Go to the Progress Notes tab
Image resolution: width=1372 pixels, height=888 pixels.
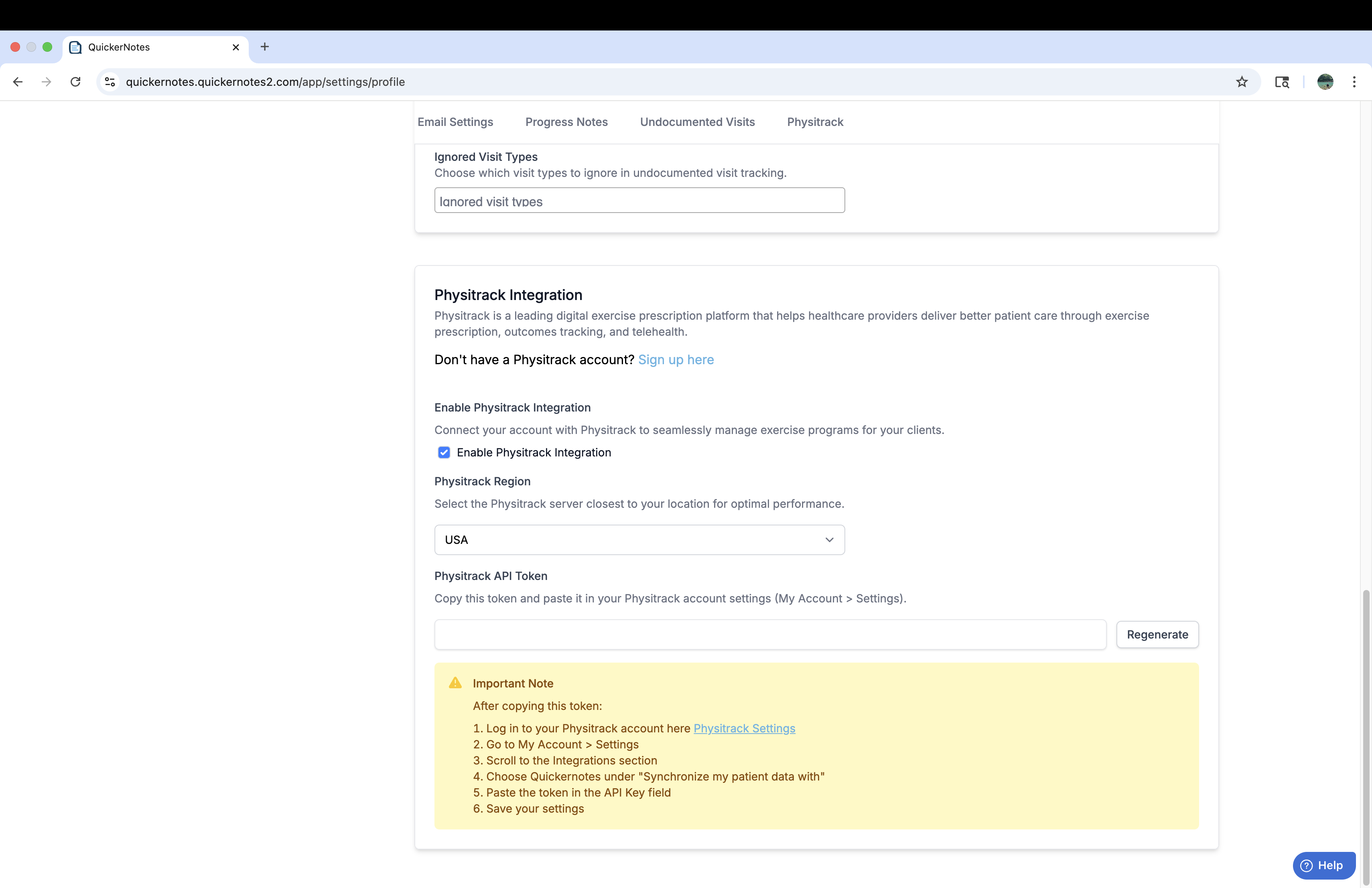coord(566,122)
